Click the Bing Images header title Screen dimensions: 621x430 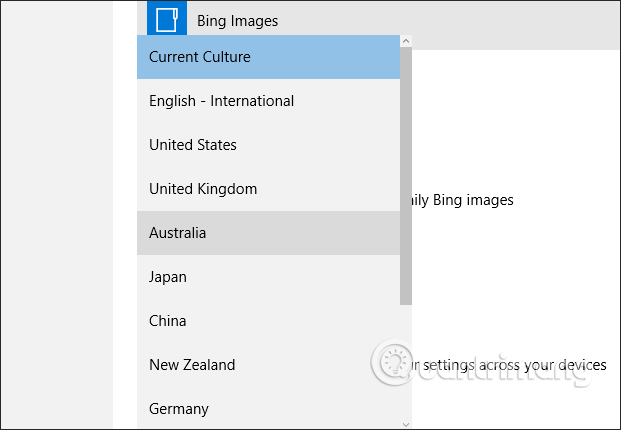[x=237, y=21]
